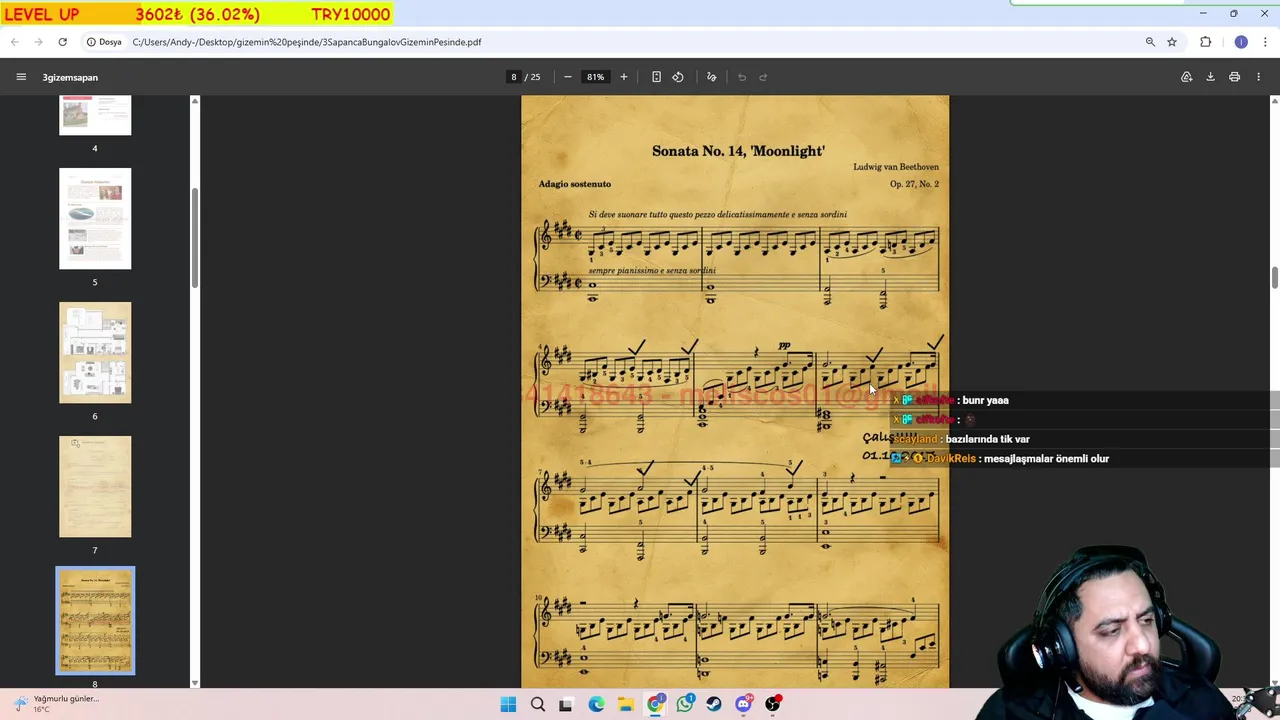
Task: Open the zoom magnifier in address bar
Action: (x=1150, y=42)
